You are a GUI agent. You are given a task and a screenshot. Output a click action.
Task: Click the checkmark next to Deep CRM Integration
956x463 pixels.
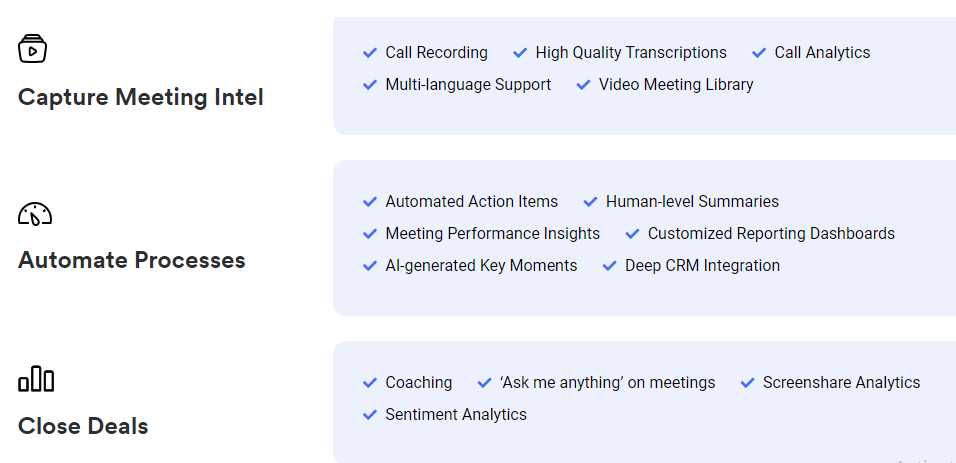point(609,266)
